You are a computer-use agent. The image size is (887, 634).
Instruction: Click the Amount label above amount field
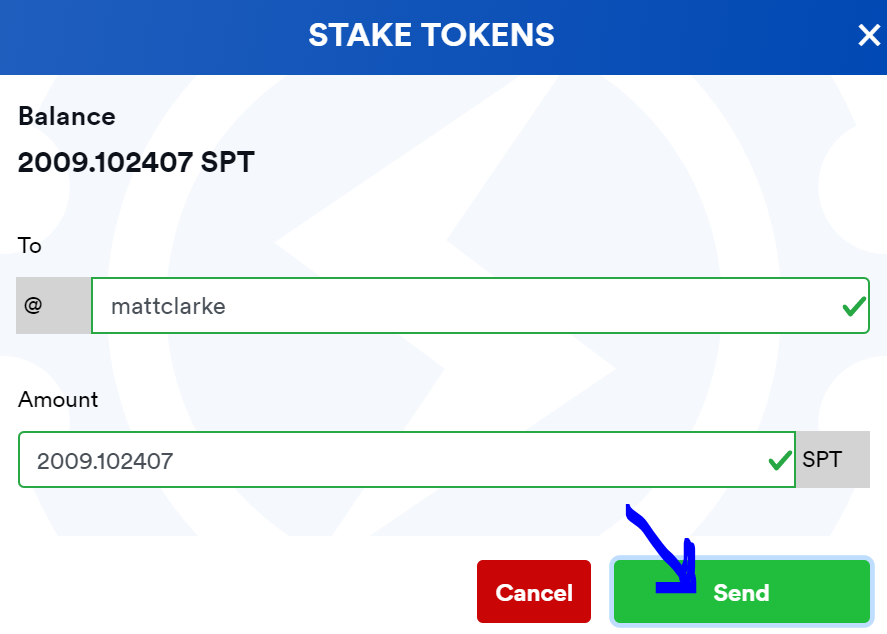58,399
